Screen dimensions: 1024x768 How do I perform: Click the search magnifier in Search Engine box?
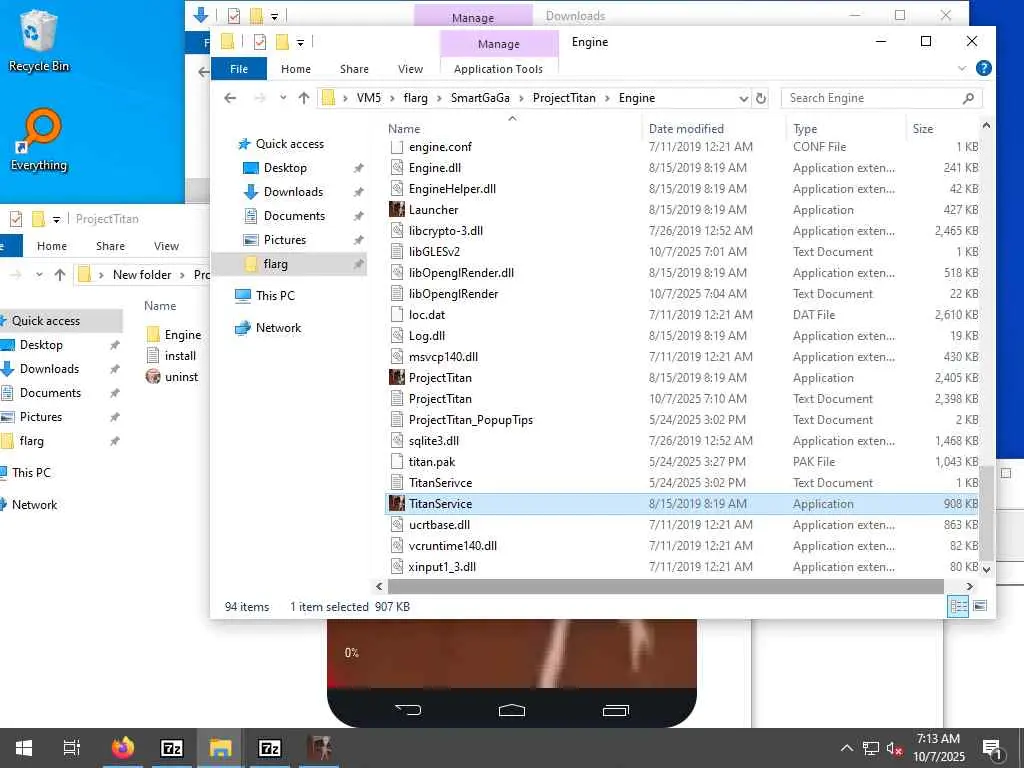pyautogui.click(x=968, y=98)
